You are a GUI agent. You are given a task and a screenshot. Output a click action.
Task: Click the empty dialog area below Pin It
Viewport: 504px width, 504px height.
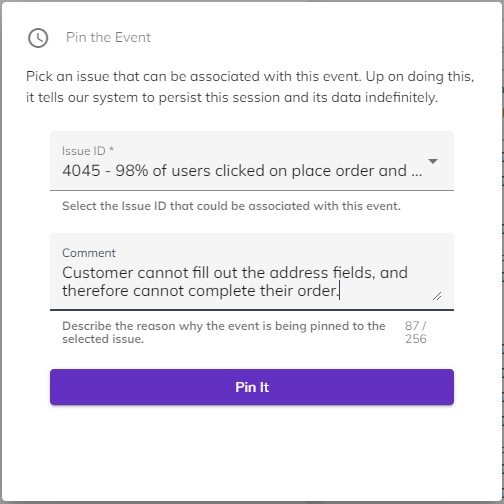pos(252,453)
